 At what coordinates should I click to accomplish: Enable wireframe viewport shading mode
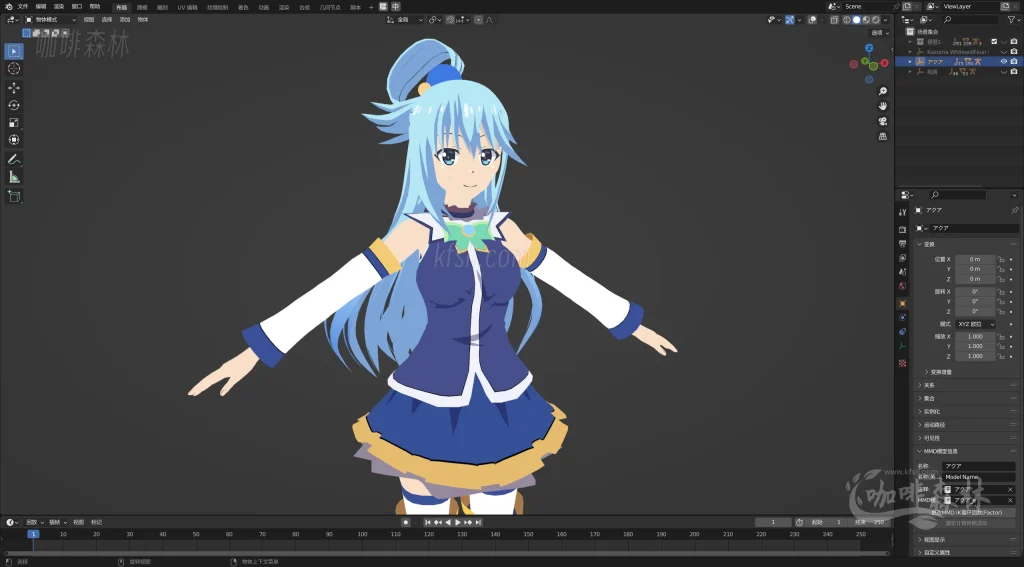pyautogui.click(x=846, y=20)
